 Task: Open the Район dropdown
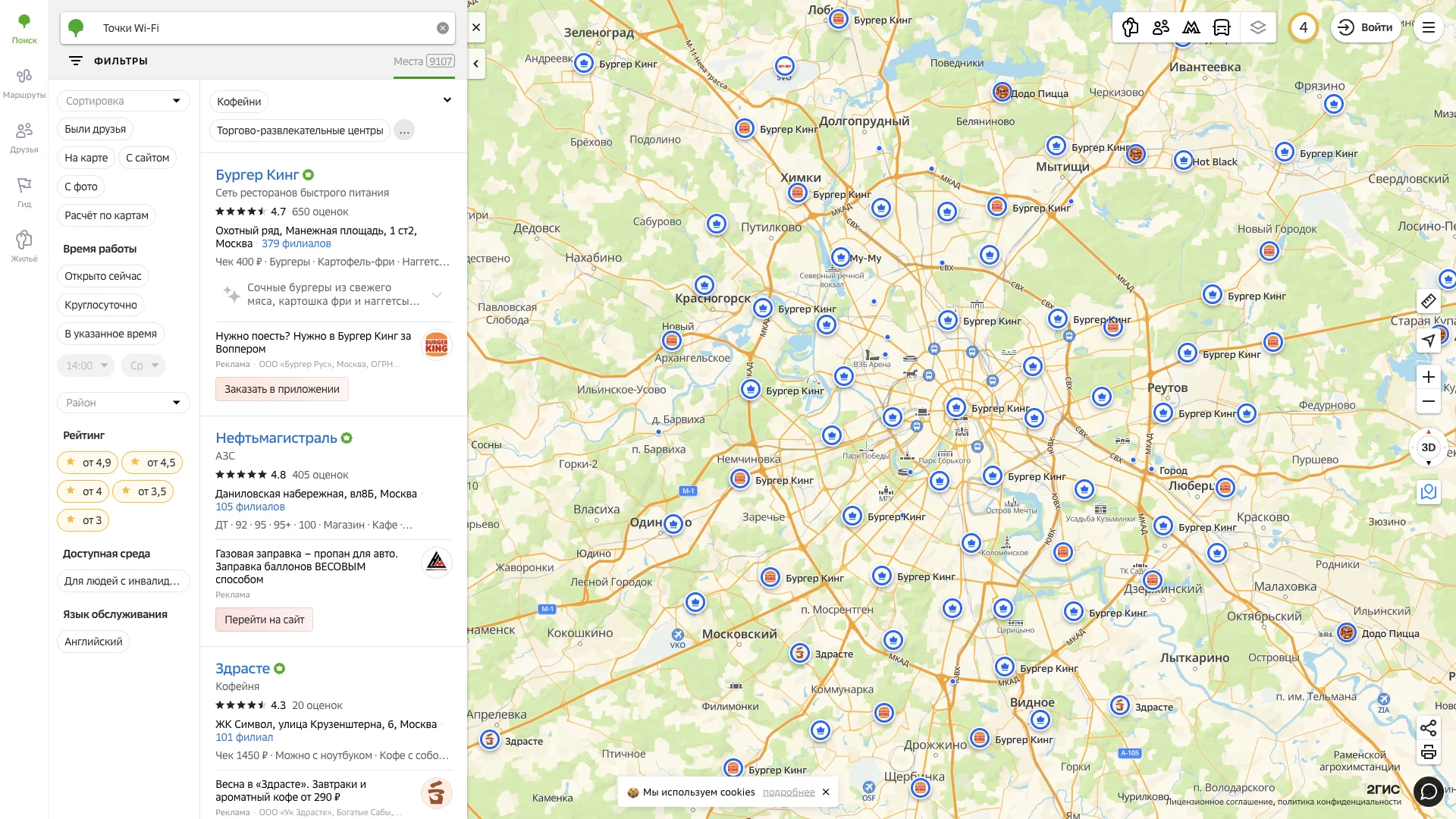123,403
